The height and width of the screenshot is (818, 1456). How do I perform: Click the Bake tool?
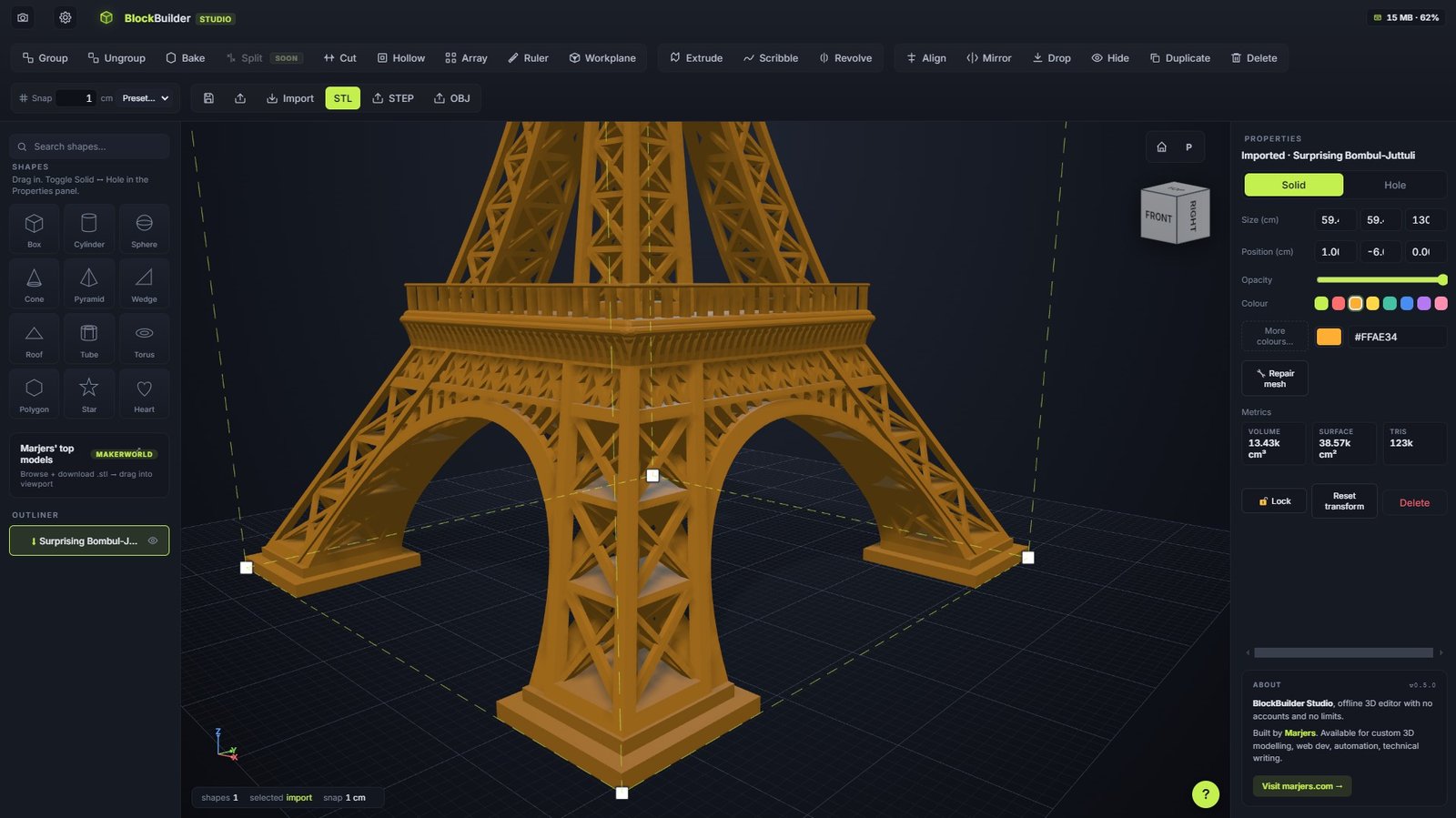coord(185,57)
